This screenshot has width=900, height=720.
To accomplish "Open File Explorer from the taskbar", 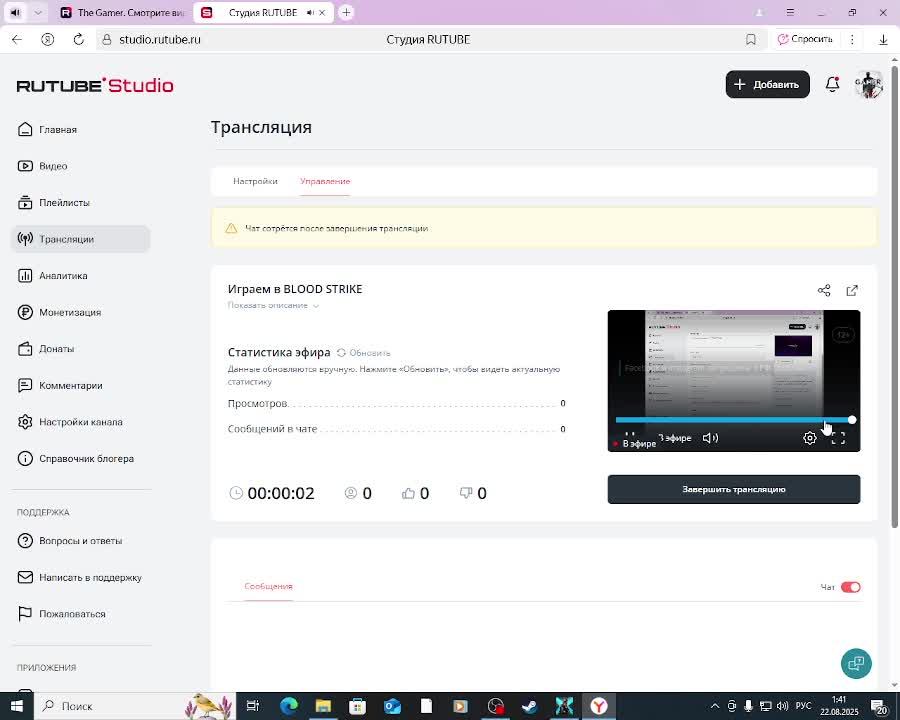I will pyautogui.click(x=323, y=706).
